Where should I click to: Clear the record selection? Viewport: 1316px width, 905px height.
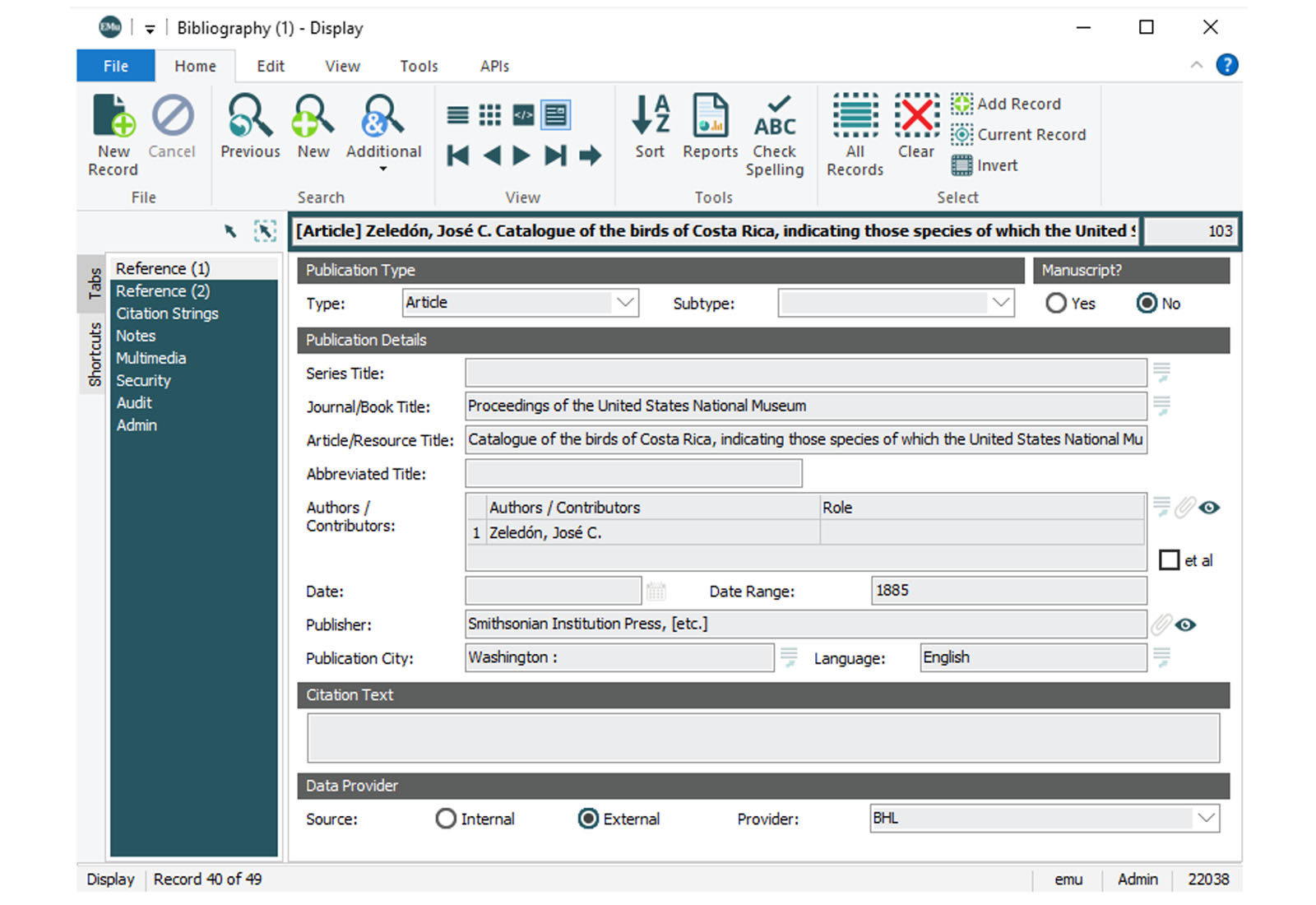coord(916,117)
